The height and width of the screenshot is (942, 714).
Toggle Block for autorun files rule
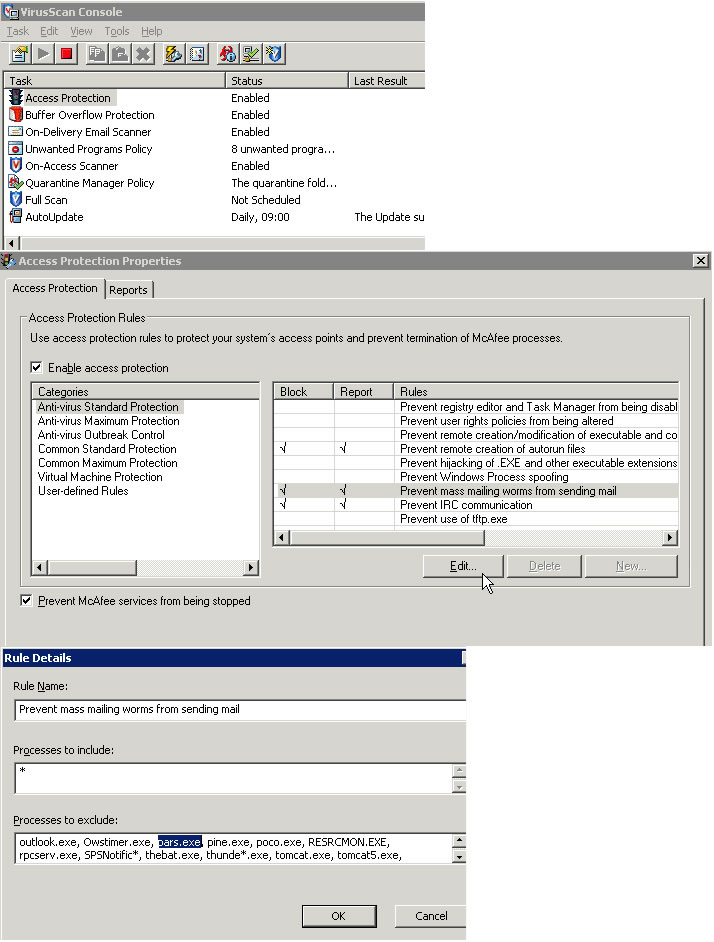click(x=283, y=448)
